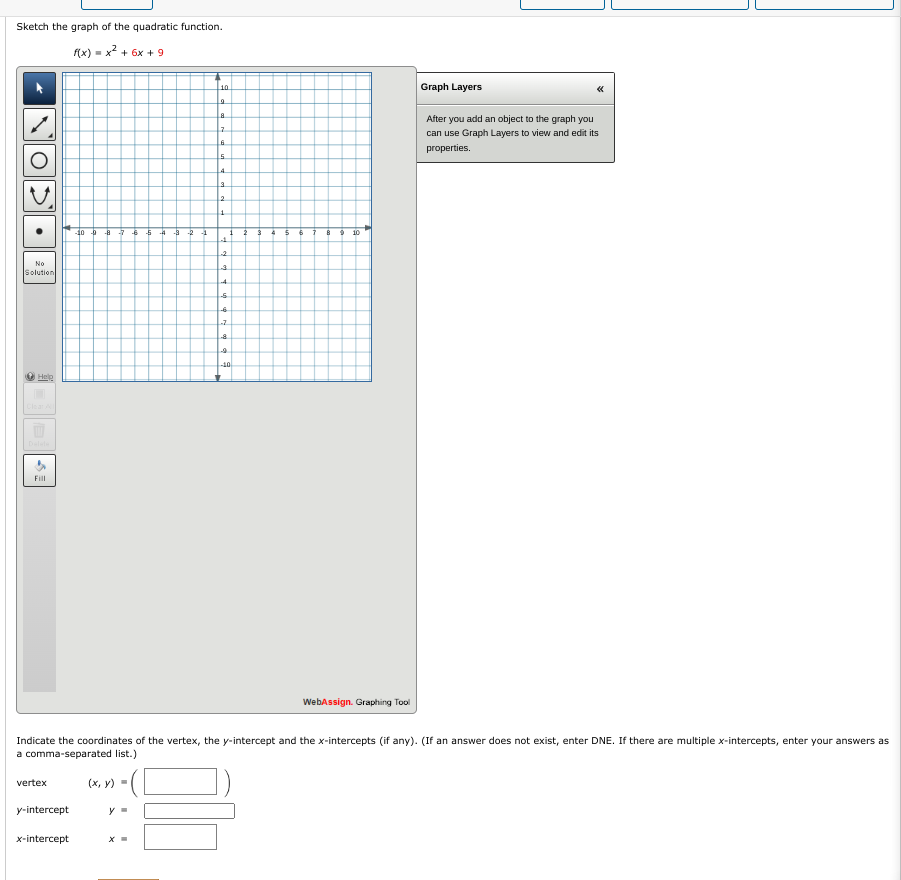Image resolution: width=901 pixels, height=880 pixels.
Task: Click the x-intercept input field
Action: [180, 837]
